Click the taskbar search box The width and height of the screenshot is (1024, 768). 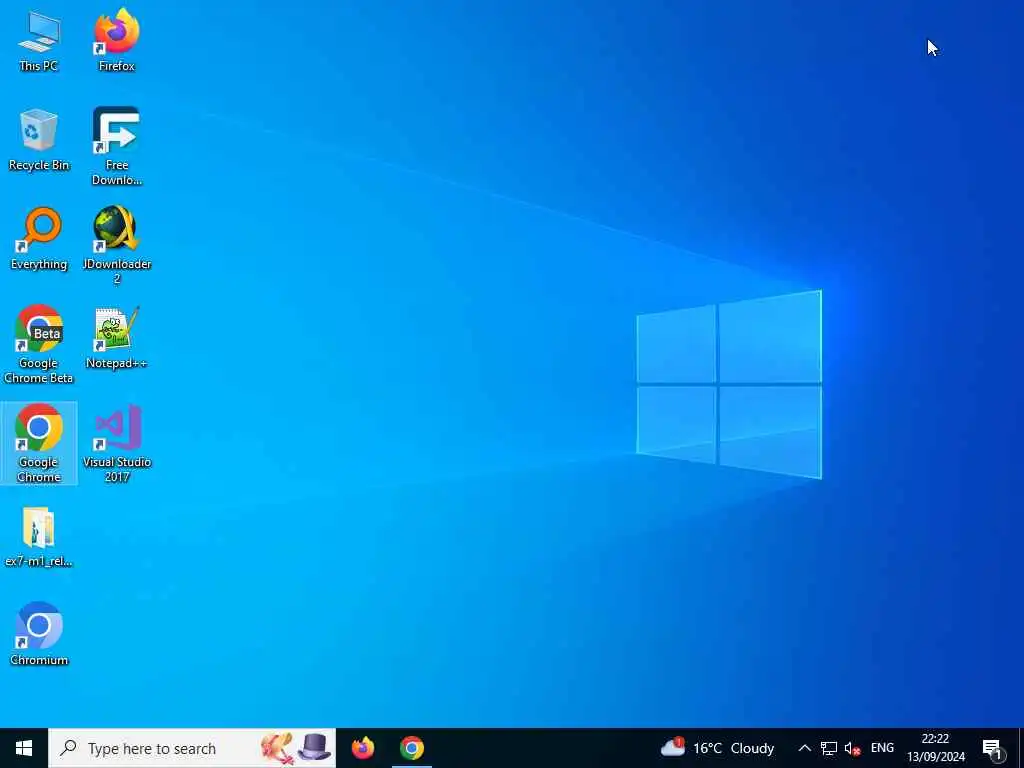point(192,748)
